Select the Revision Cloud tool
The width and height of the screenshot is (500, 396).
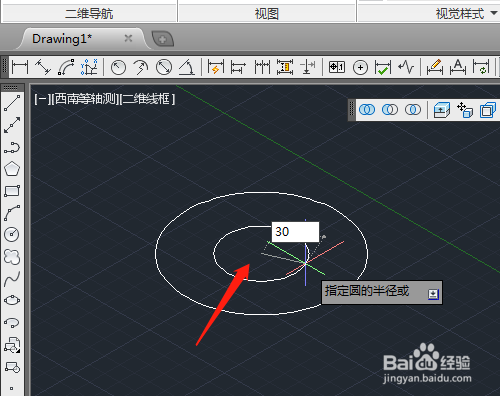(x=12, y=257)
